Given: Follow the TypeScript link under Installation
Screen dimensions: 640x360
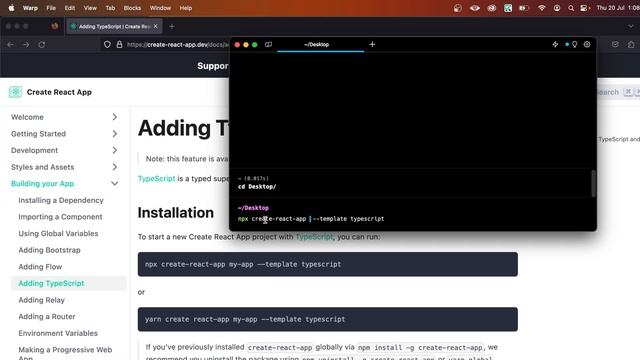Looking at the screenshot, I should click(x=314, y=237).
